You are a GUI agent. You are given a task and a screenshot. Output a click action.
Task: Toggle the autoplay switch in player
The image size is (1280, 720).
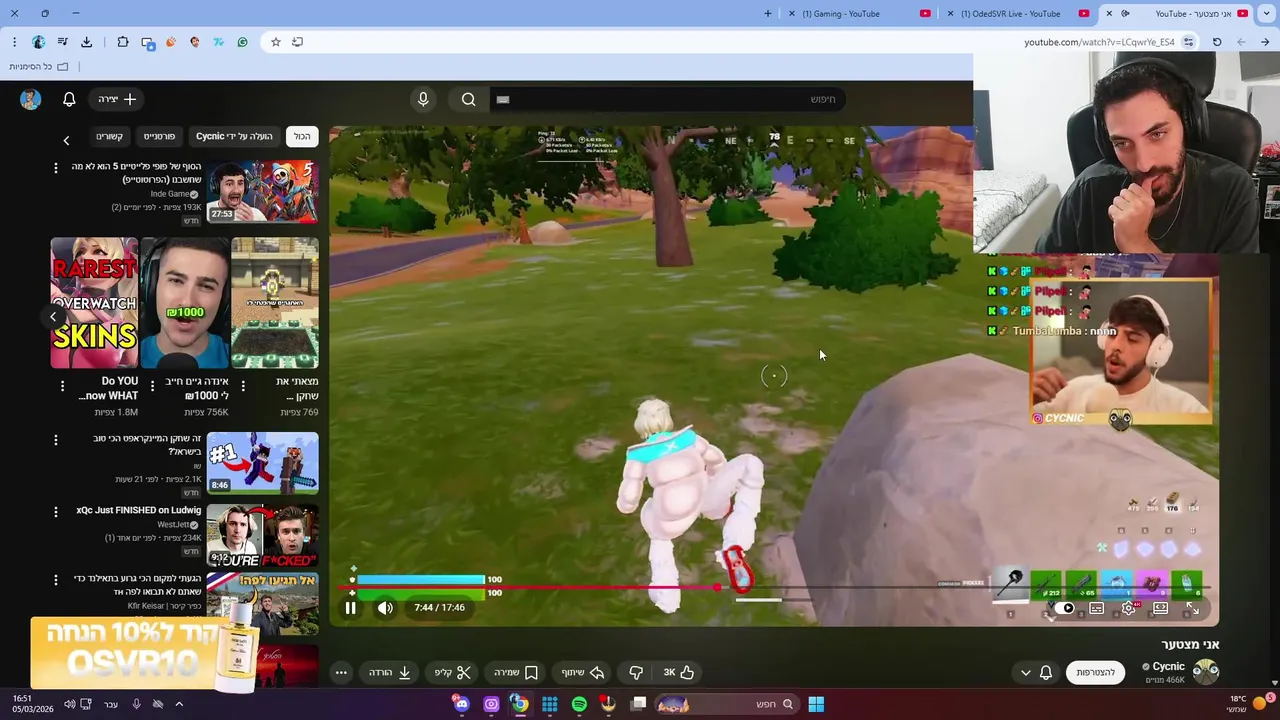[x=1064, y=608]
